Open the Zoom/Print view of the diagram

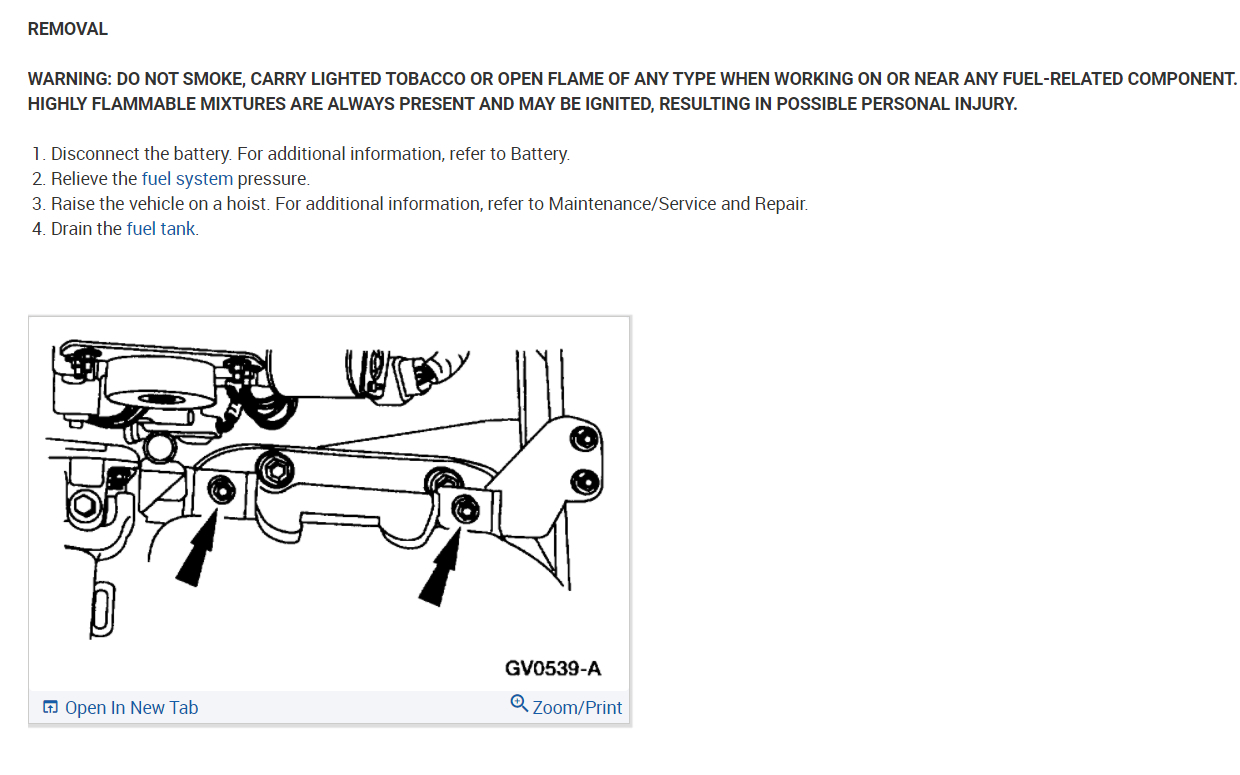point(577,707)
